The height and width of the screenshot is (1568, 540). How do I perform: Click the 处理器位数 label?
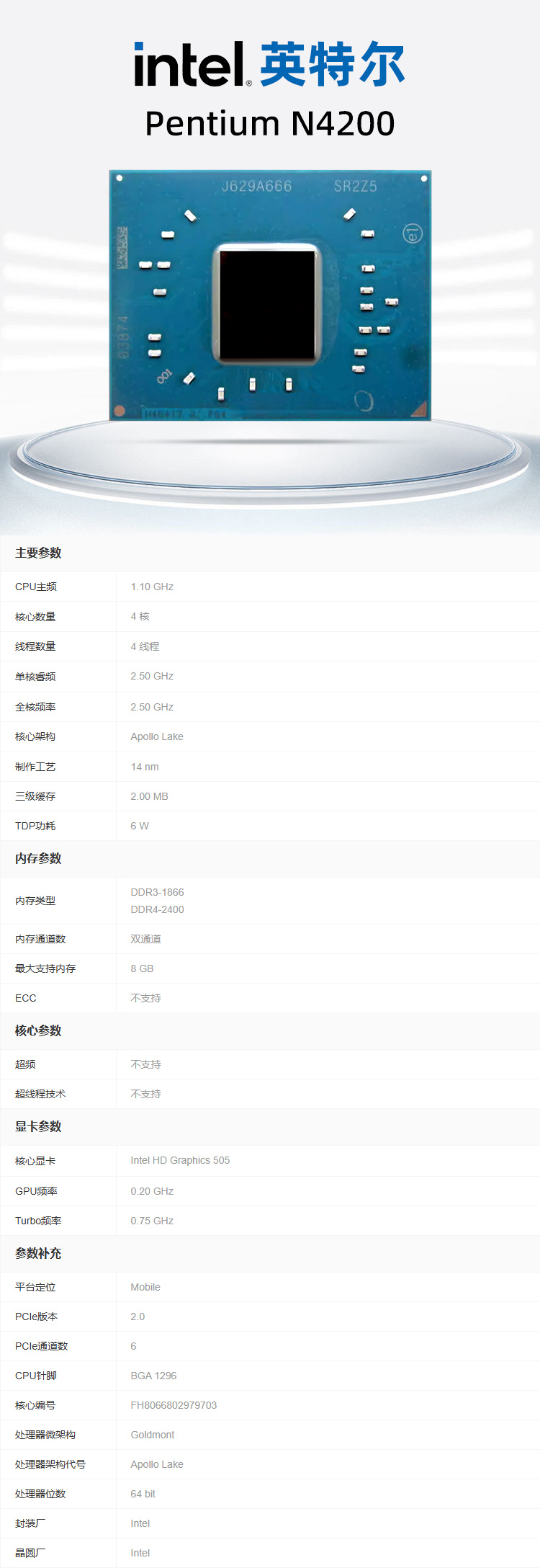[40, 1494]
